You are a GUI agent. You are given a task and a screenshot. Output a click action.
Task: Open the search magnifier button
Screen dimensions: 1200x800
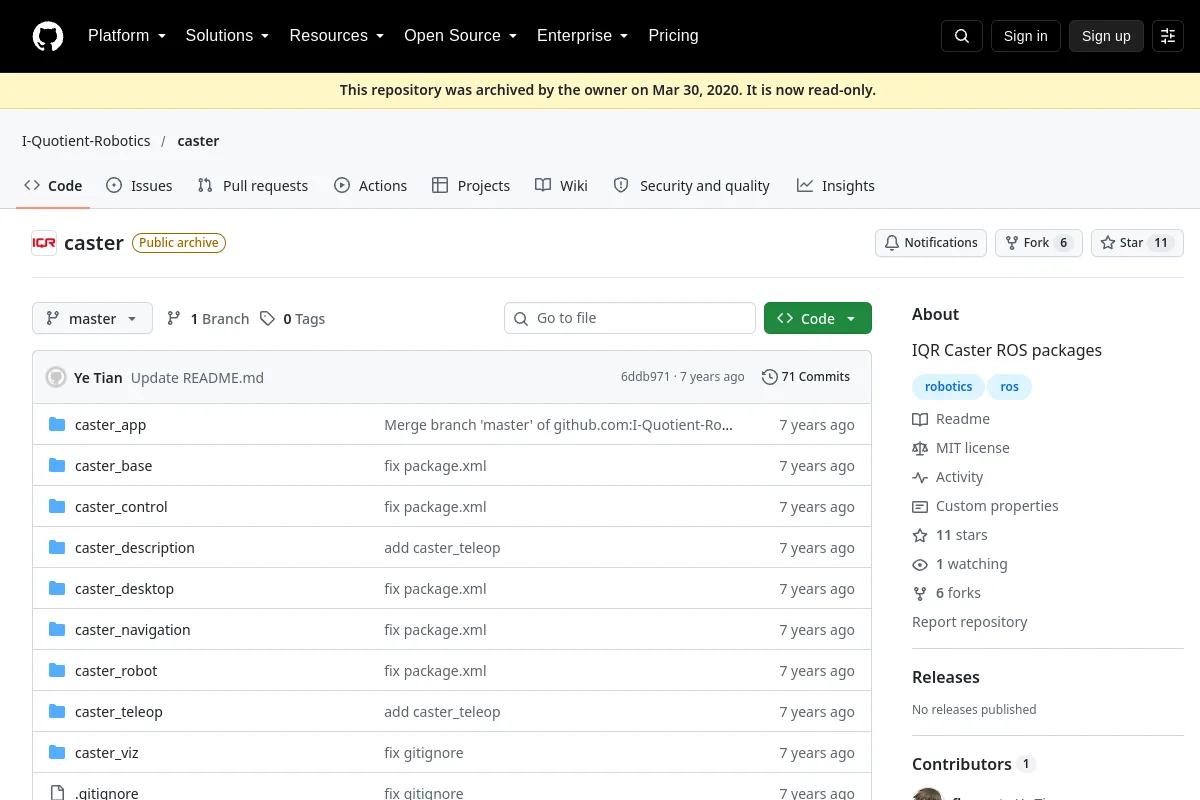click(962, 36)
